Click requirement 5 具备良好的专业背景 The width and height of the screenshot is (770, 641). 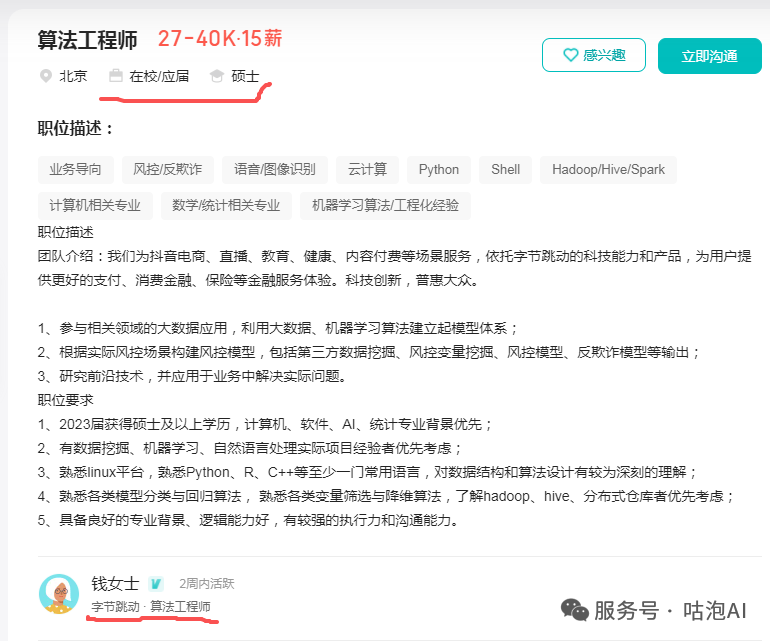[248, 520]
